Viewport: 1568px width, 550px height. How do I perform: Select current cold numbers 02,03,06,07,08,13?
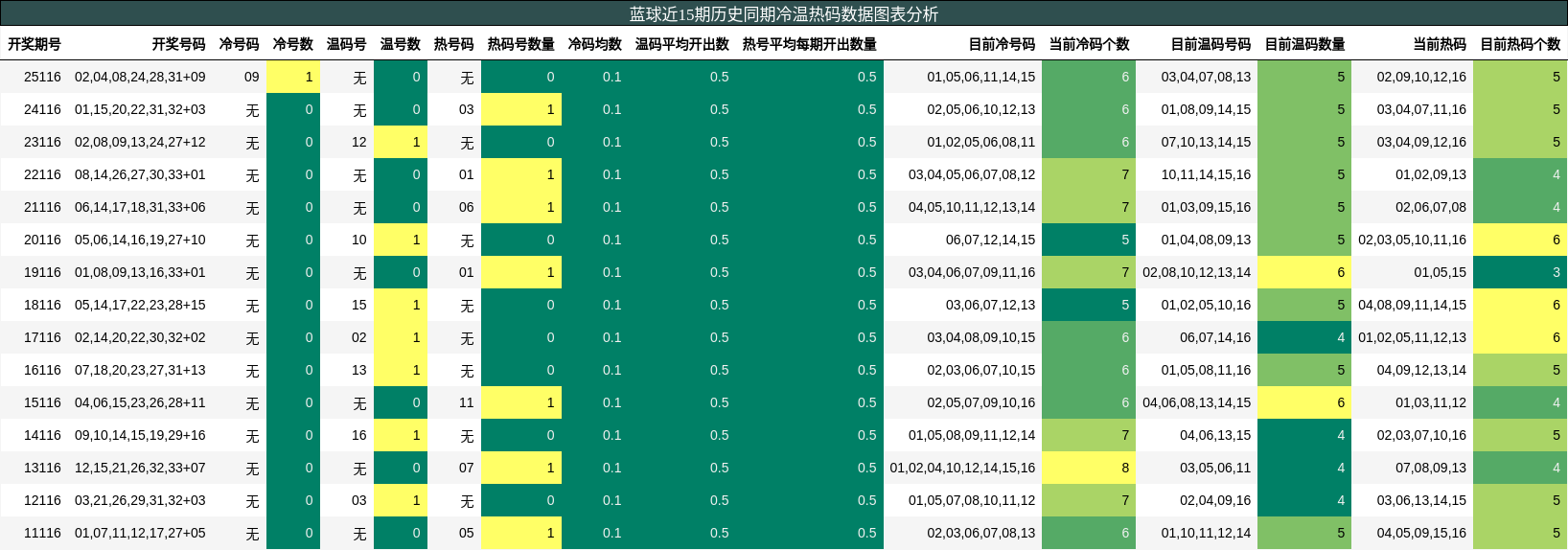click(x=980, y=533)
